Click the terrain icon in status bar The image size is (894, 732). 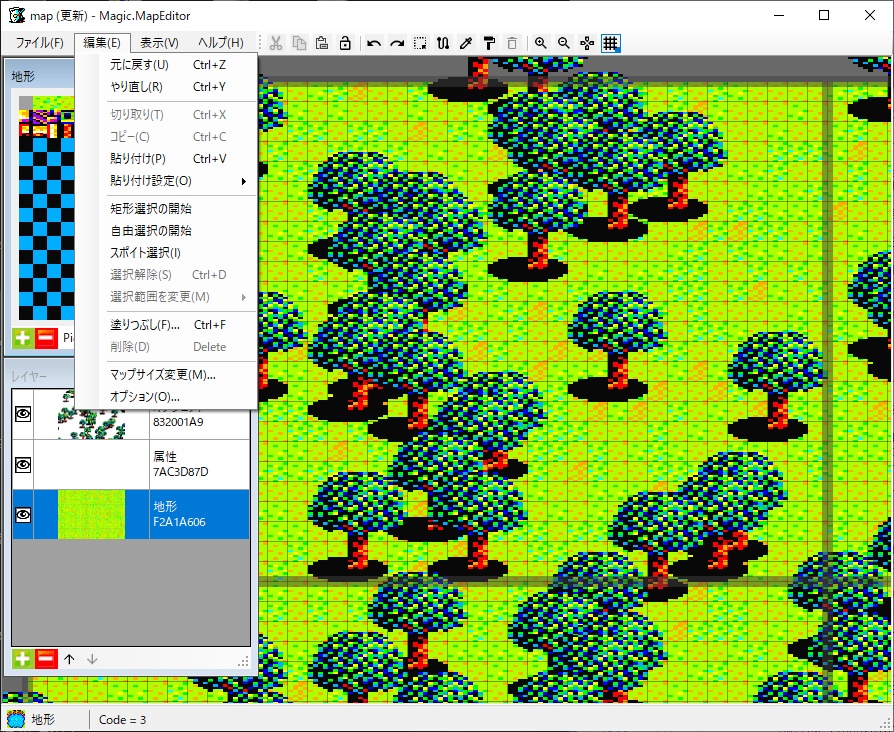click(16, 719)
